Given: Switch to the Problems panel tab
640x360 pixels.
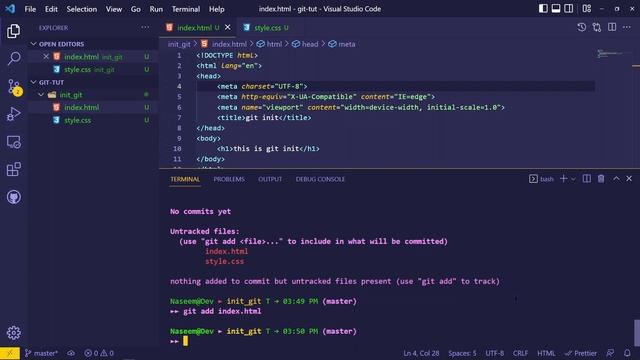Looking at the screenshot, I should click(229, 179).
